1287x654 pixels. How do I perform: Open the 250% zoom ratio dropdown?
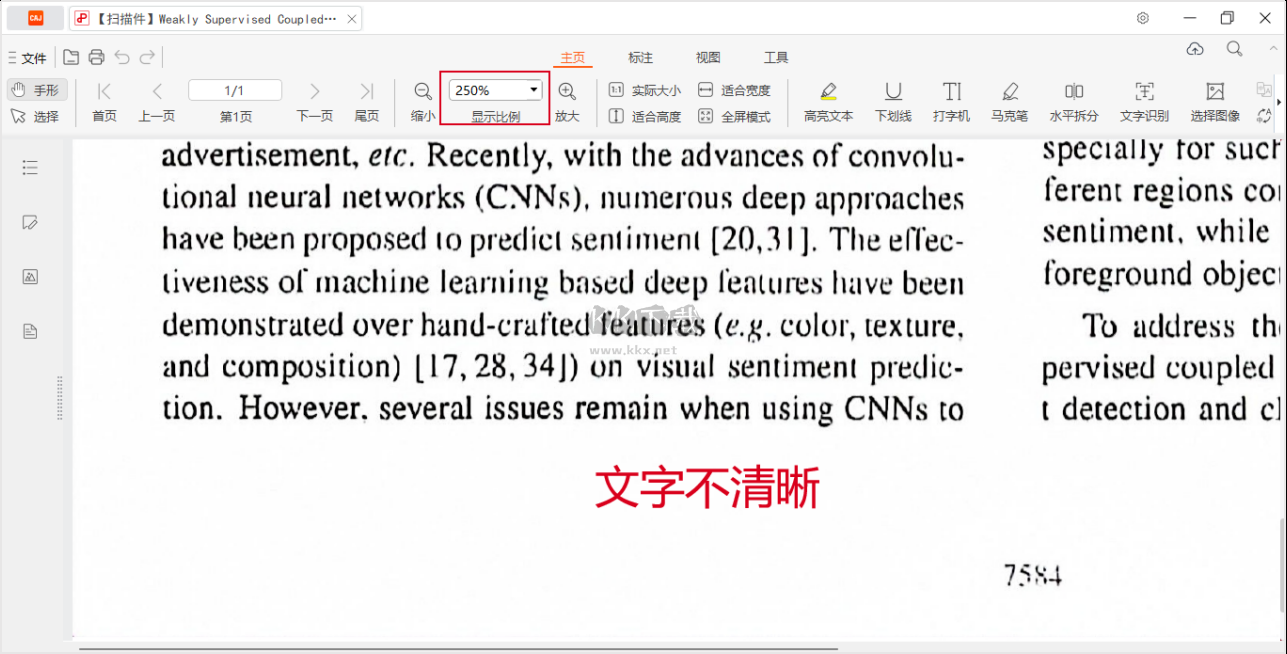coord(534,90)
